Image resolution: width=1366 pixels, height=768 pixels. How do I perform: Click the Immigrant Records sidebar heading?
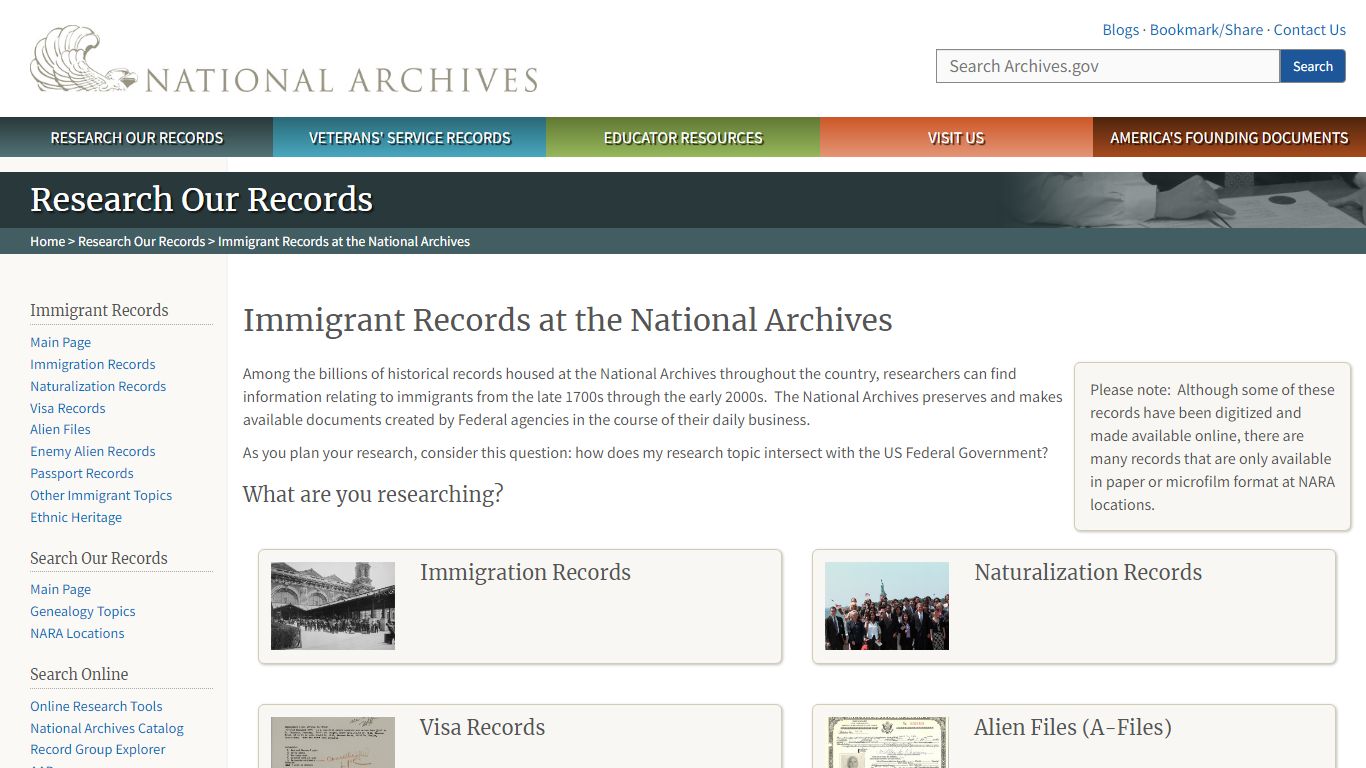tap(99, 310)
